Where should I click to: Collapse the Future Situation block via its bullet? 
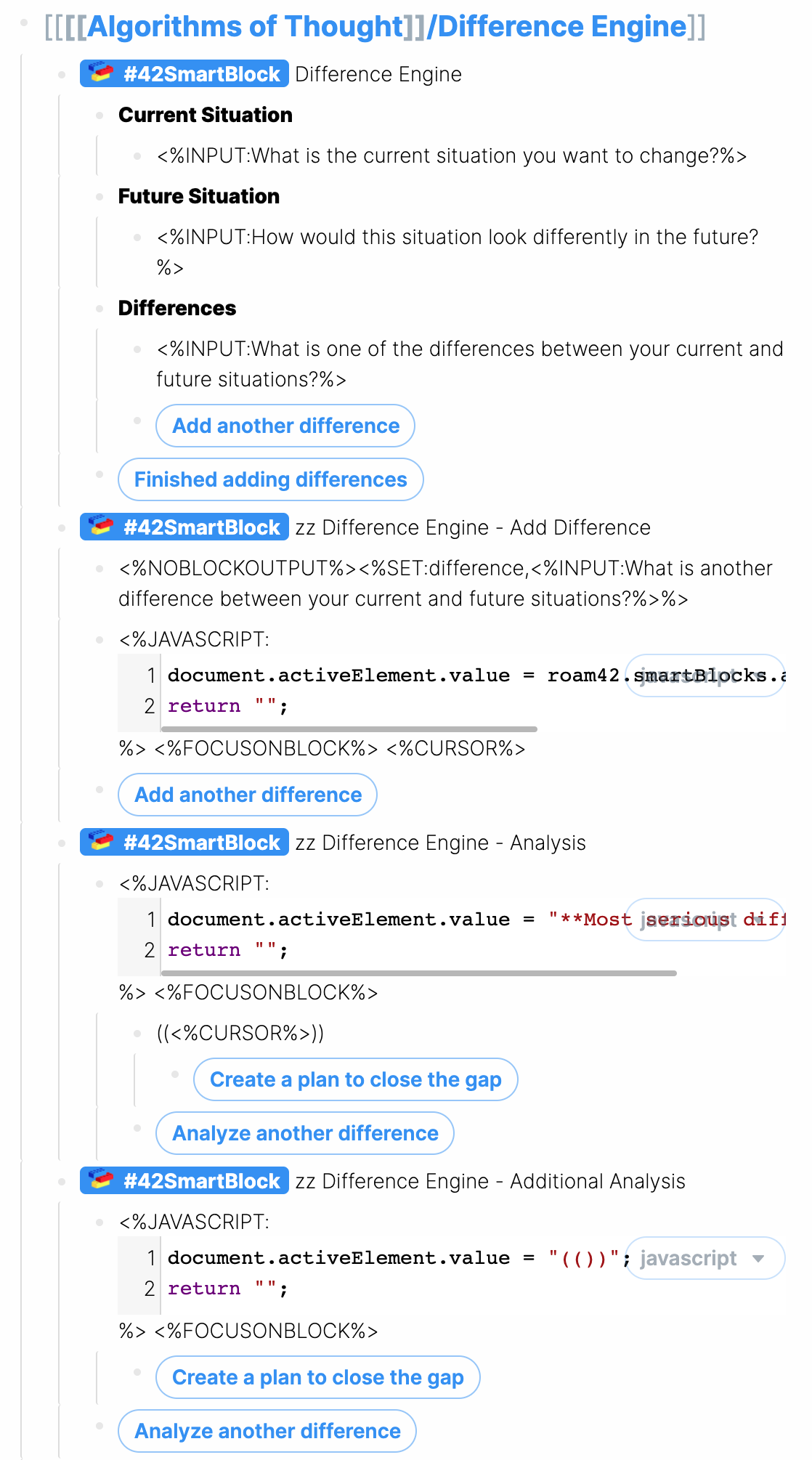click(99, 196)
